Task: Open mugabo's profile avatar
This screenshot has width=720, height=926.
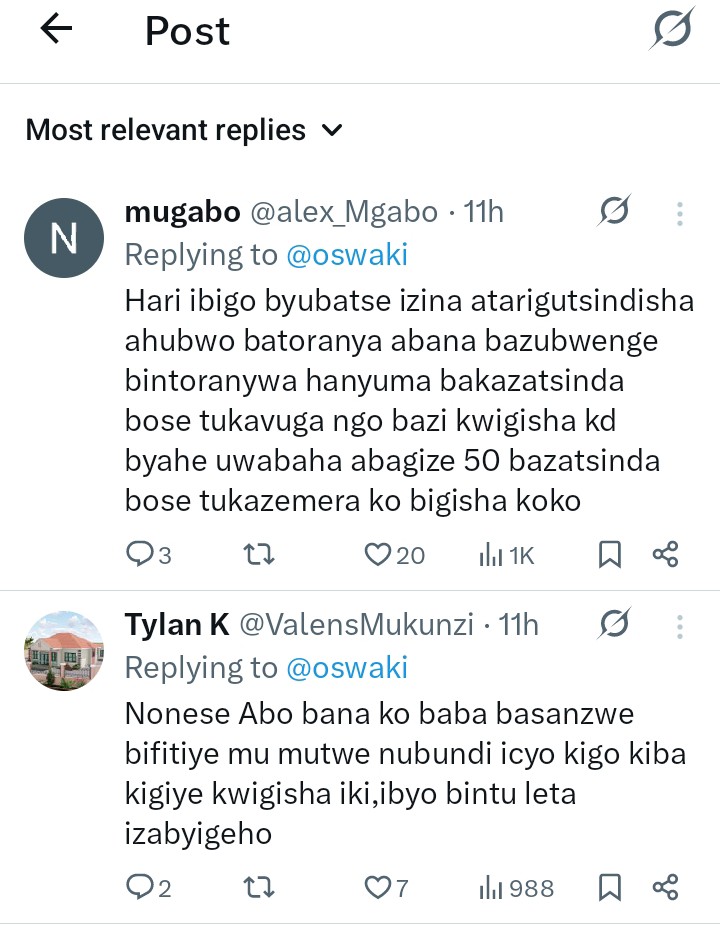Action: [64, 237]
